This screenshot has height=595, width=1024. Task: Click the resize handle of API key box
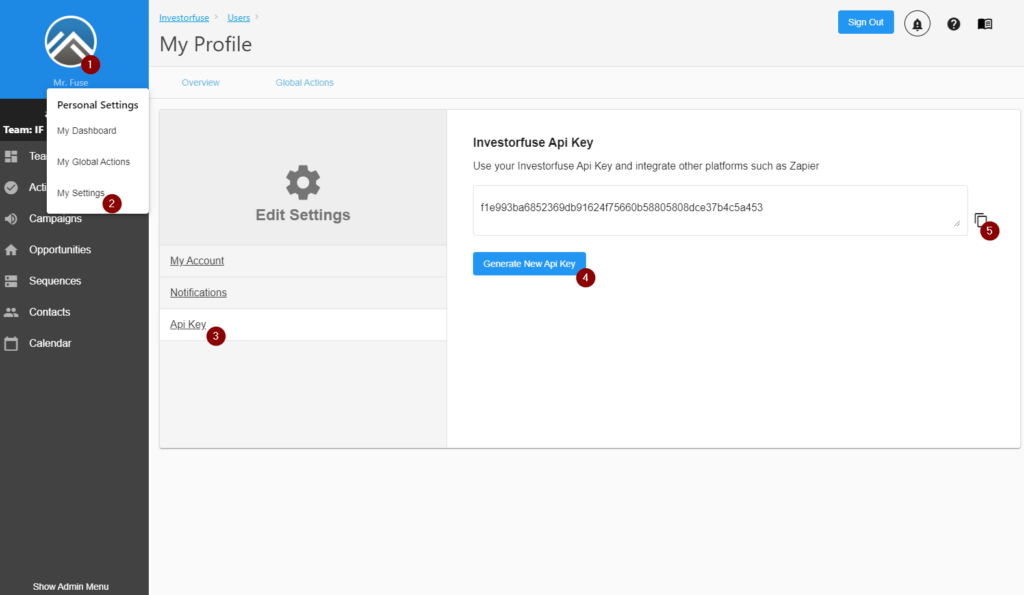957,223
